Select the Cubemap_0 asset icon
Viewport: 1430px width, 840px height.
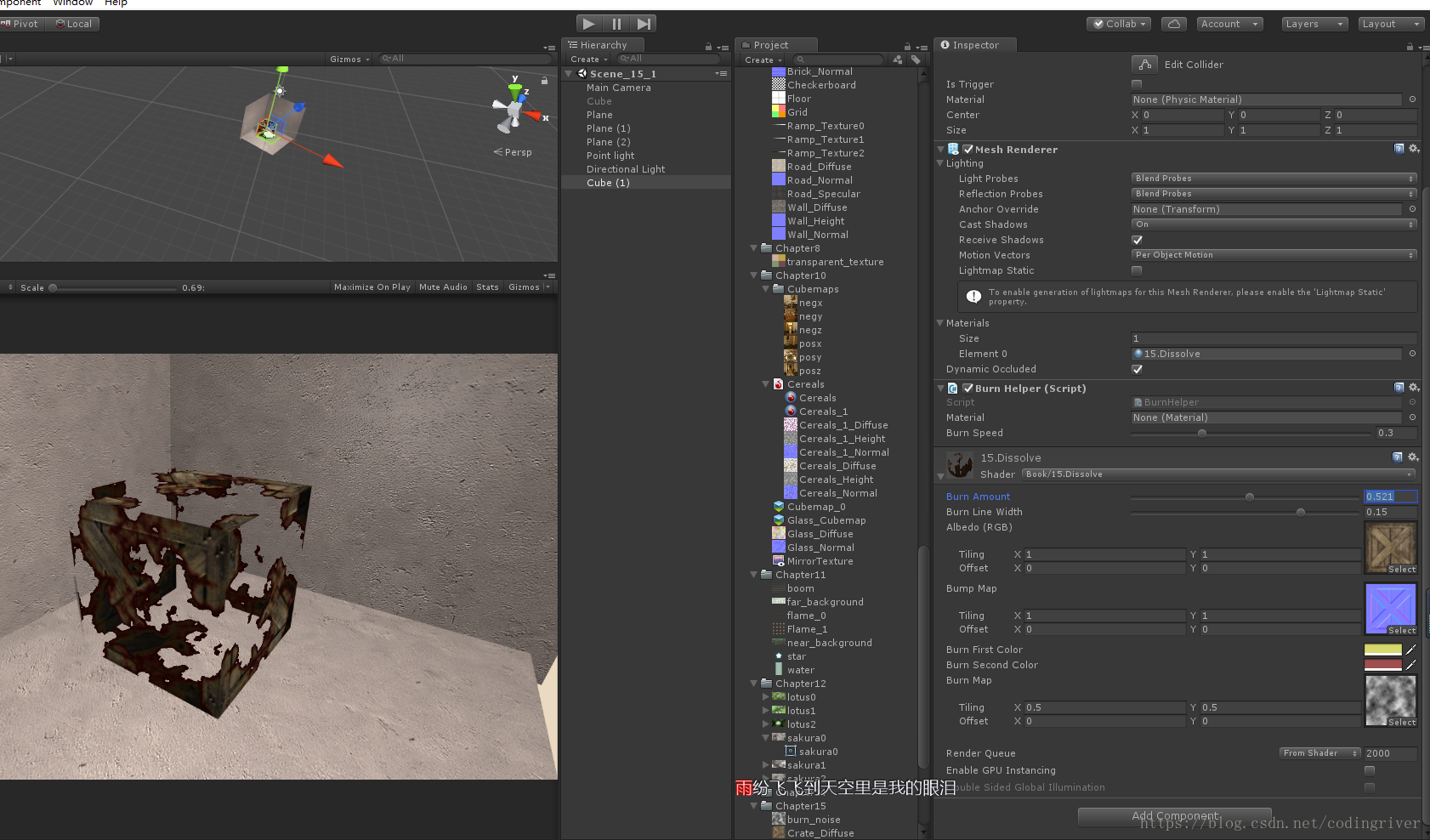778,507
